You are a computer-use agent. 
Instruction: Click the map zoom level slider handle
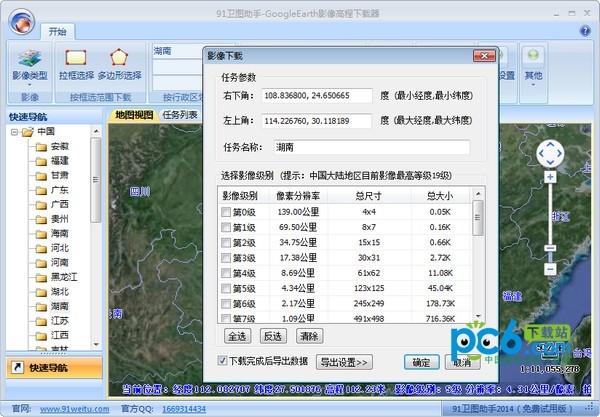point(550,248)
